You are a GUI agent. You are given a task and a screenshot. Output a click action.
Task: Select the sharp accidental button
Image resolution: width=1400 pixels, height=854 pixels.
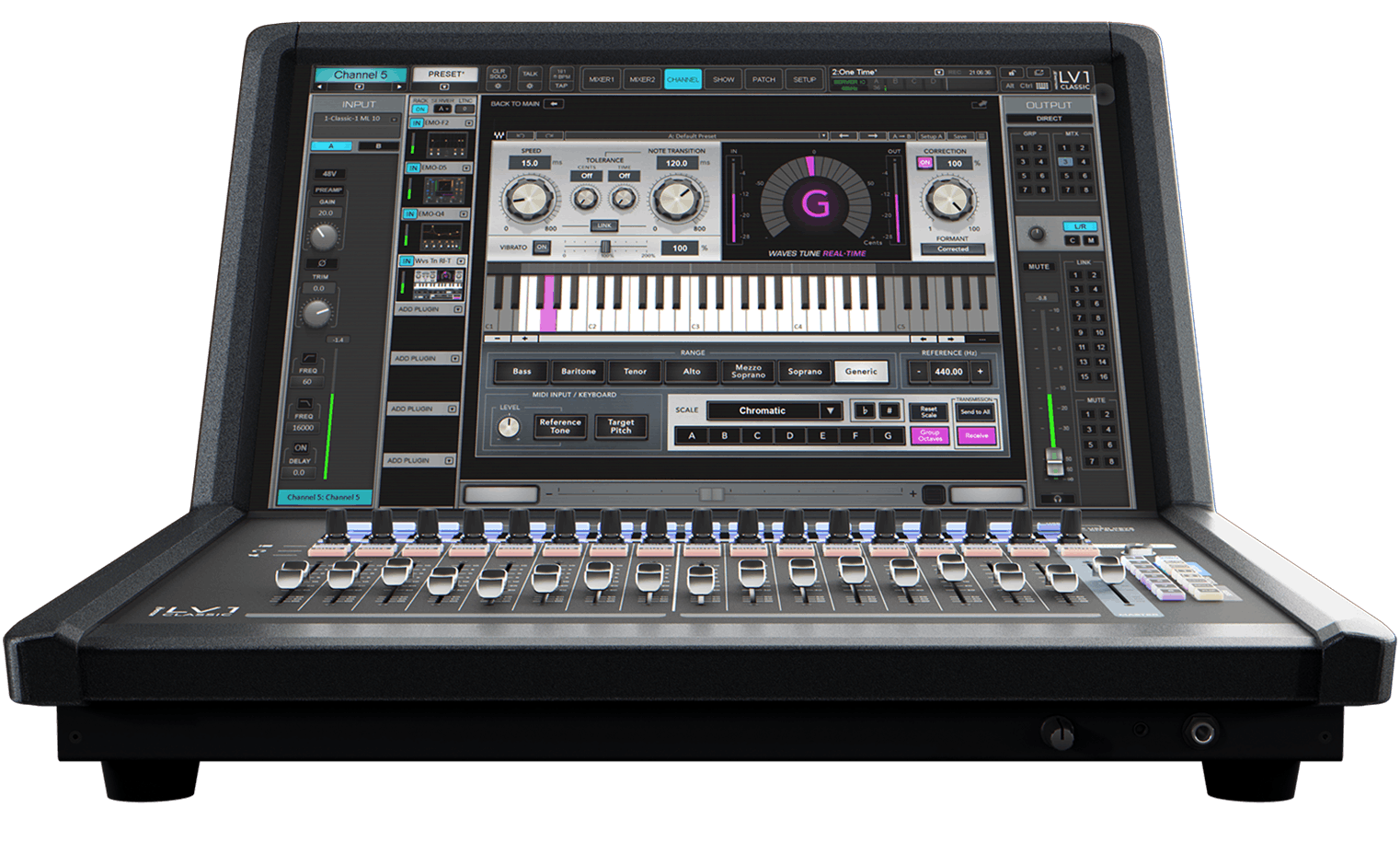pos(889,410)
